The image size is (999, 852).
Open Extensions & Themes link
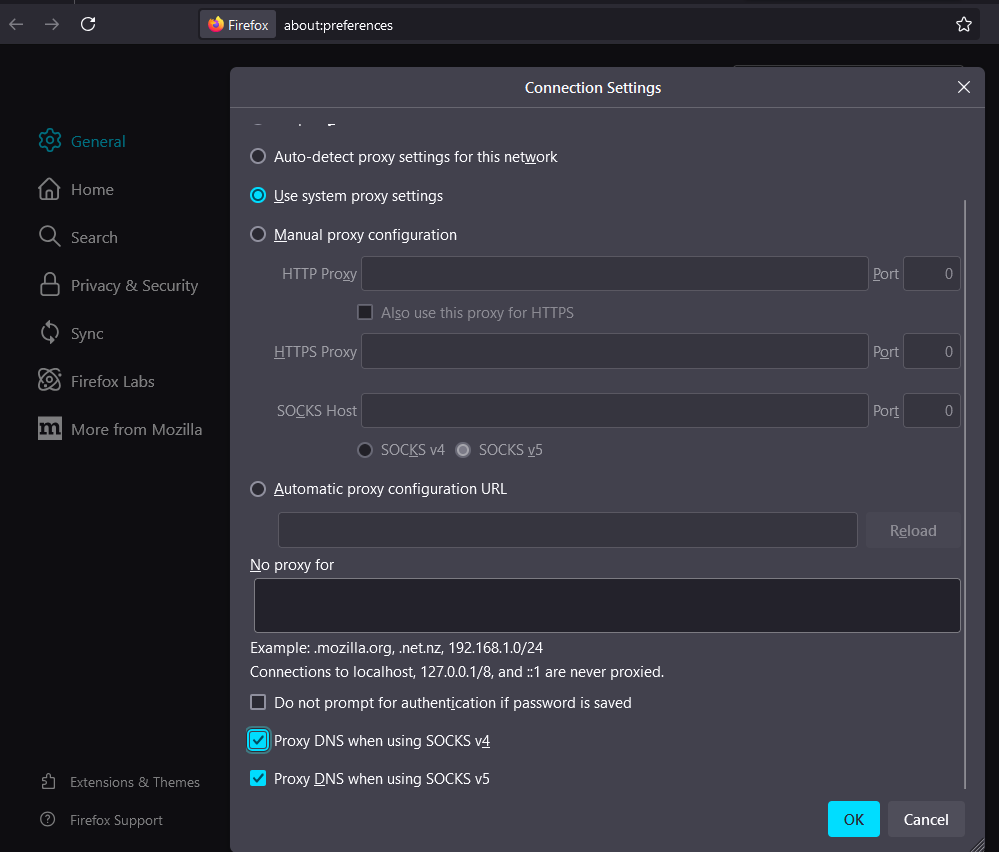point(134,782)
